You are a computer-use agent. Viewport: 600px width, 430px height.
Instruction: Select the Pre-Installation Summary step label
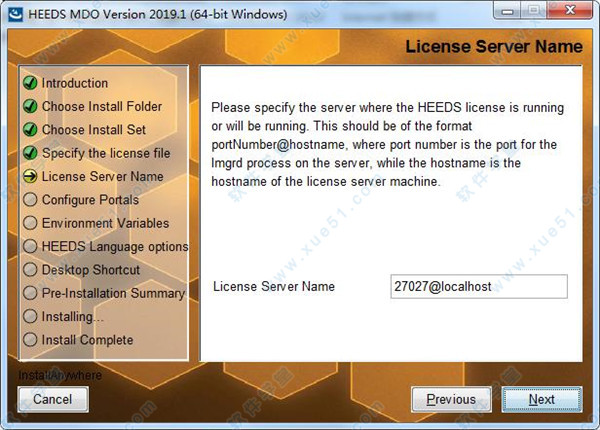113,293
